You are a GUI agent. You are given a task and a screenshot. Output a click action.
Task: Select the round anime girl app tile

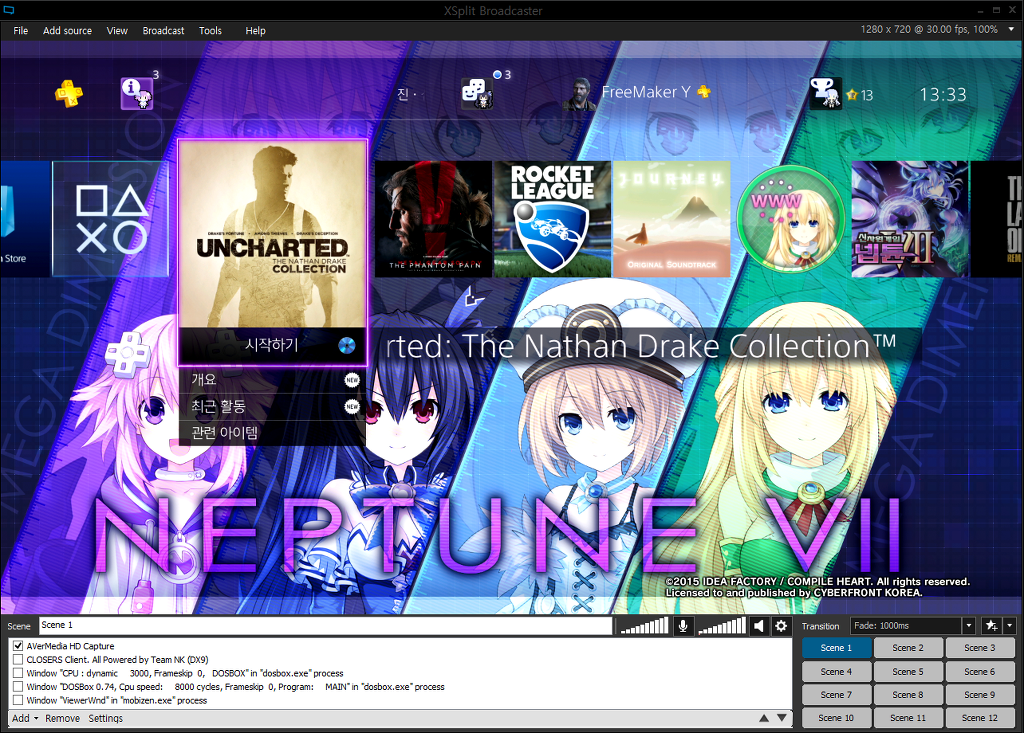tap(791, 219)
